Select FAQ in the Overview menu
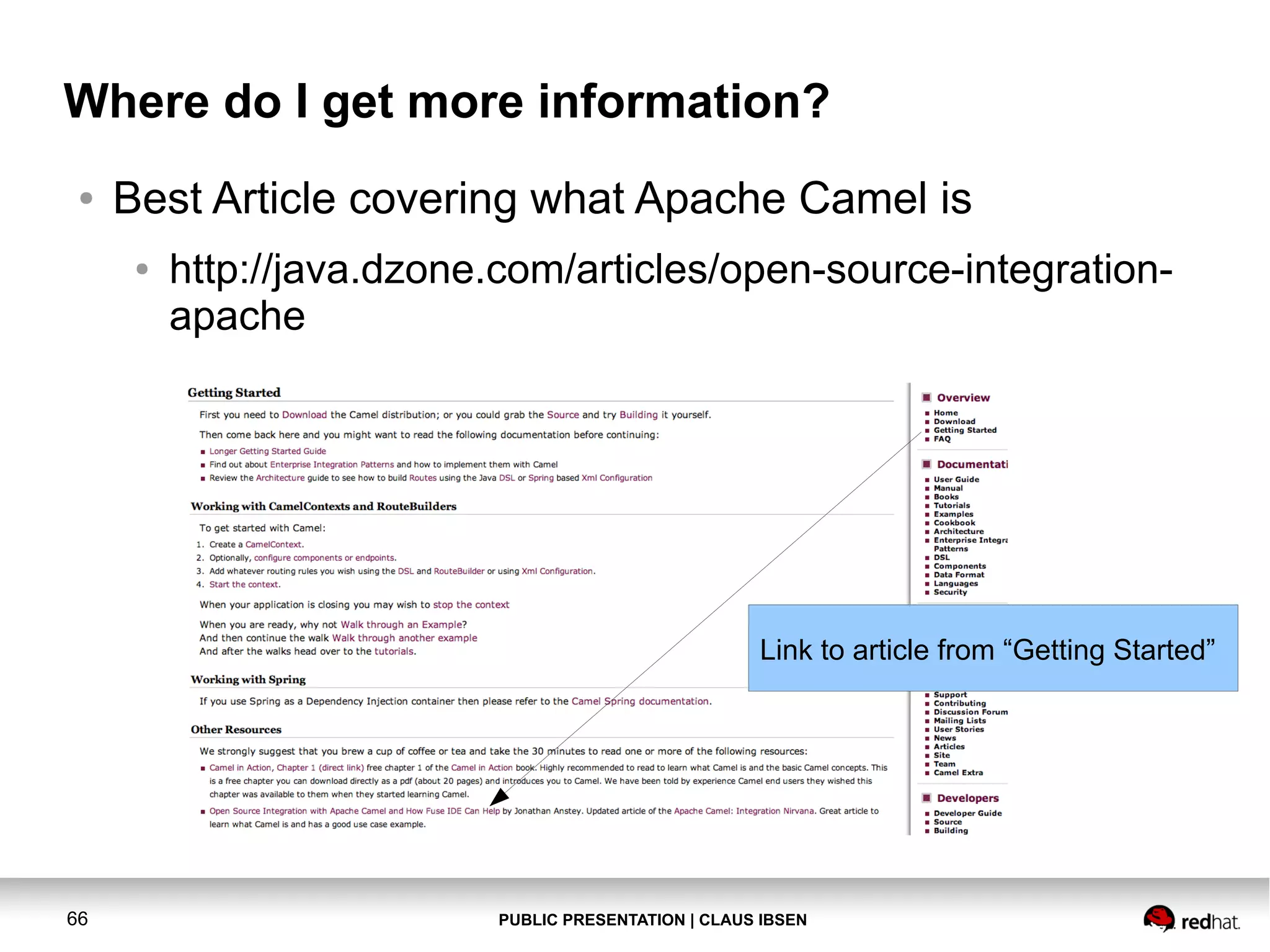The width and height of the screenshot is (1270, 952). (x=942, y=439)
